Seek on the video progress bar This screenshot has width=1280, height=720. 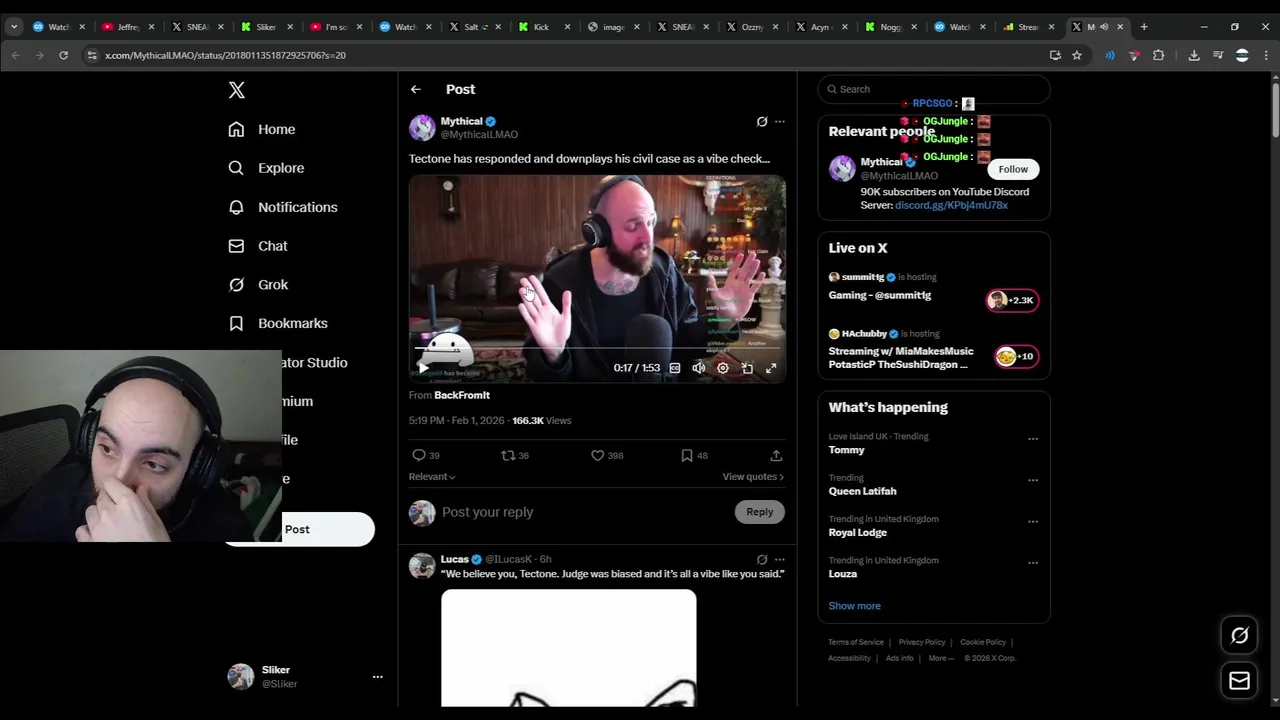pos(597,348)
